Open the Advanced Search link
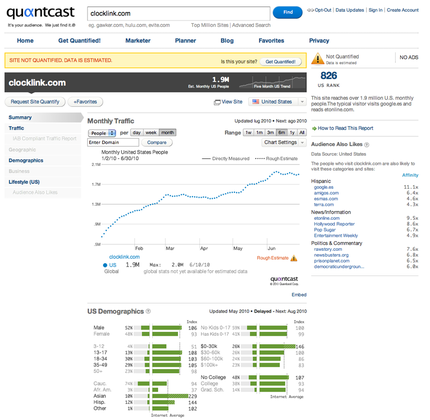Image resolution: width=430 pixels, height=420 pixels. [x=251, y=25]
